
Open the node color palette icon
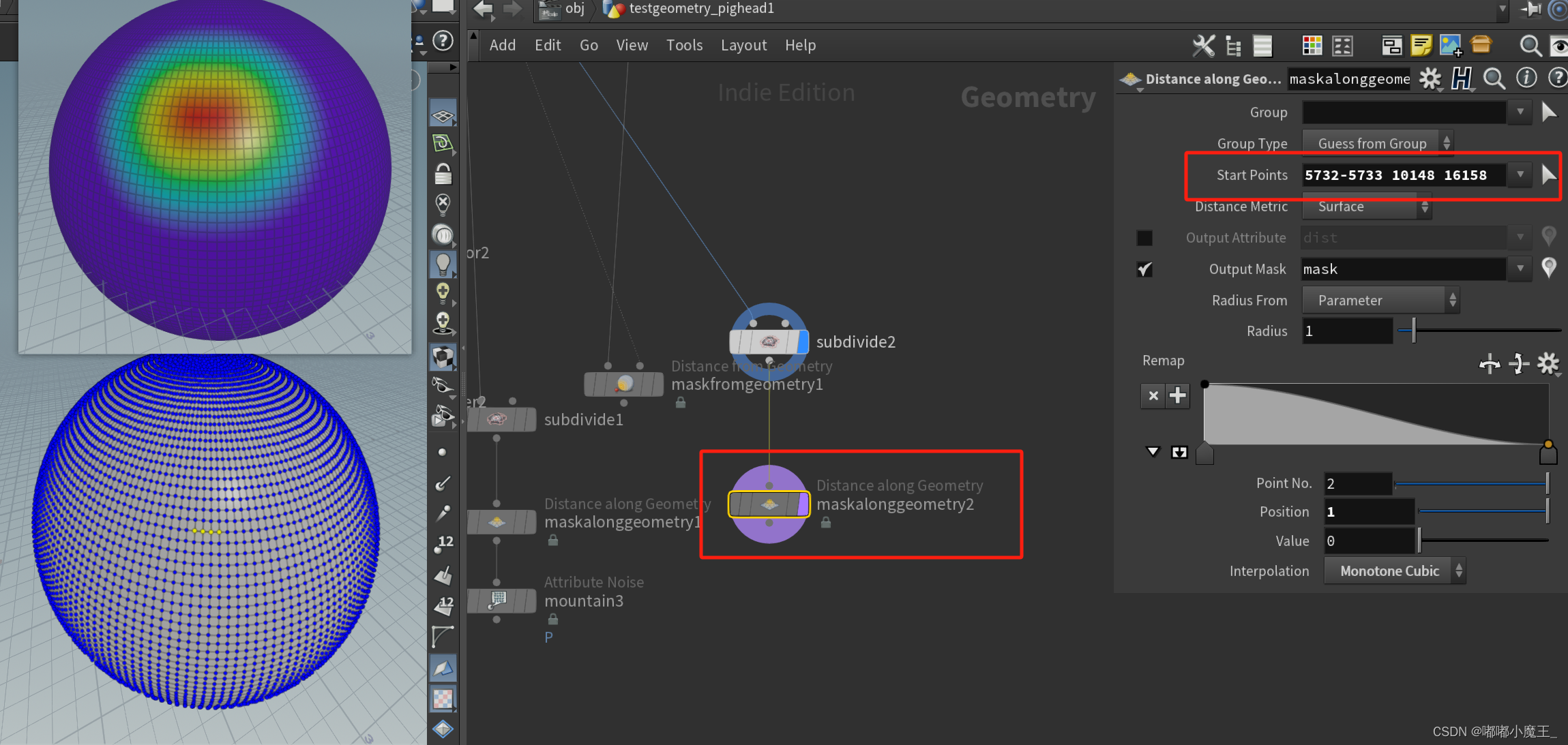1312,46
